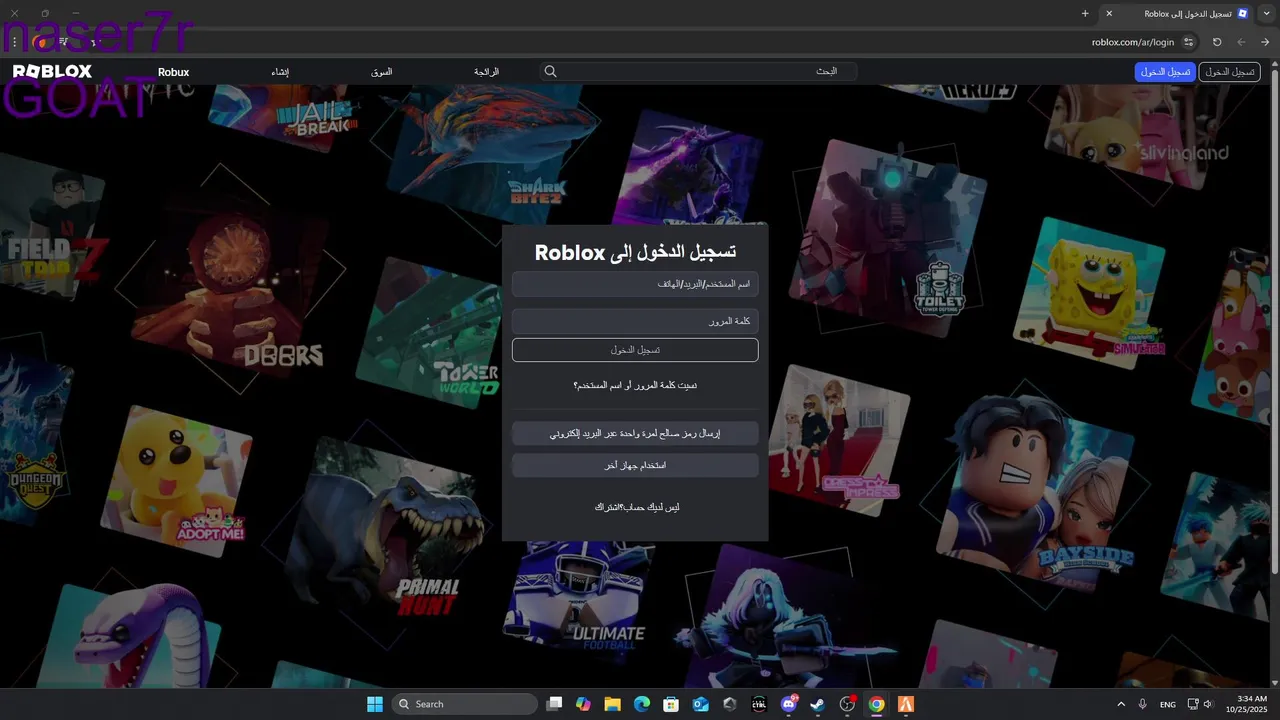The height and width of the screenshot is (720, 1280).
Task: Click the search magnifier icon in Roblox navbar
Action: (x=550, y=72)
